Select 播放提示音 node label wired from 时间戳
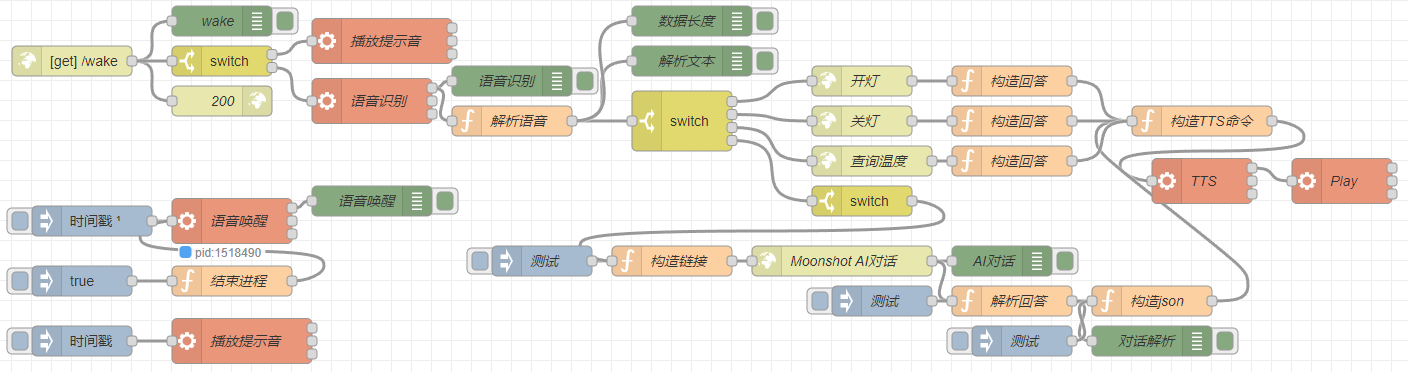 pos(246,341)
